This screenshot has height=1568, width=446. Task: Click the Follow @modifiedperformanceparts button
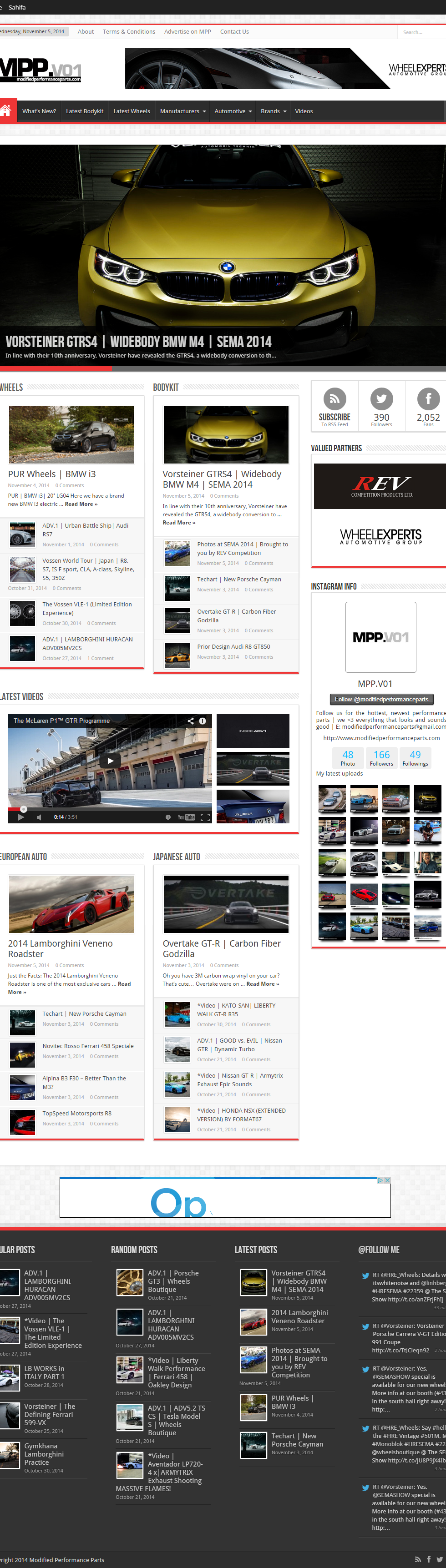click(381, 699)
